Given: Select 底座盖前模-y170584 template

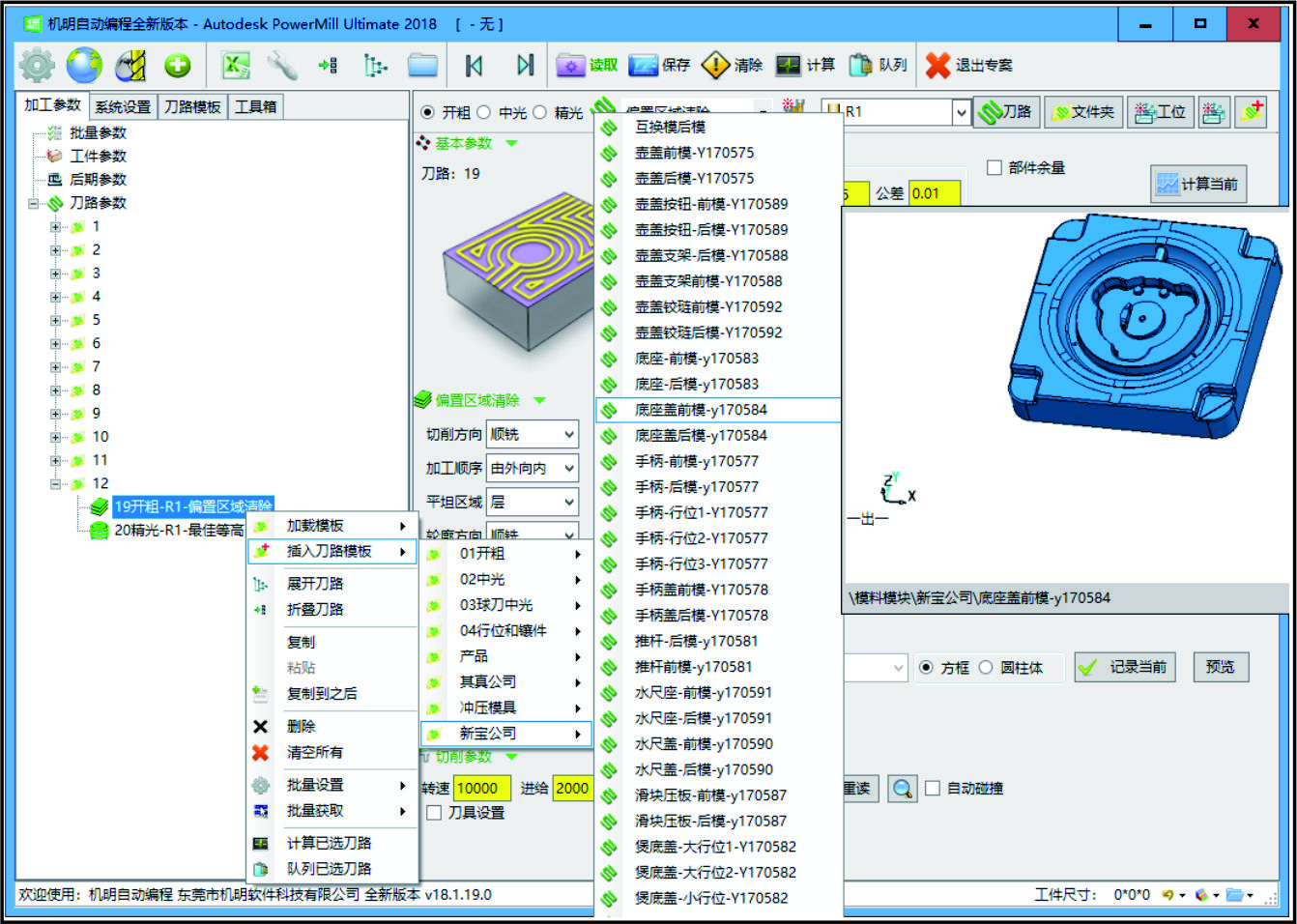Looking at the screenshot, I should tap(718, 411).
